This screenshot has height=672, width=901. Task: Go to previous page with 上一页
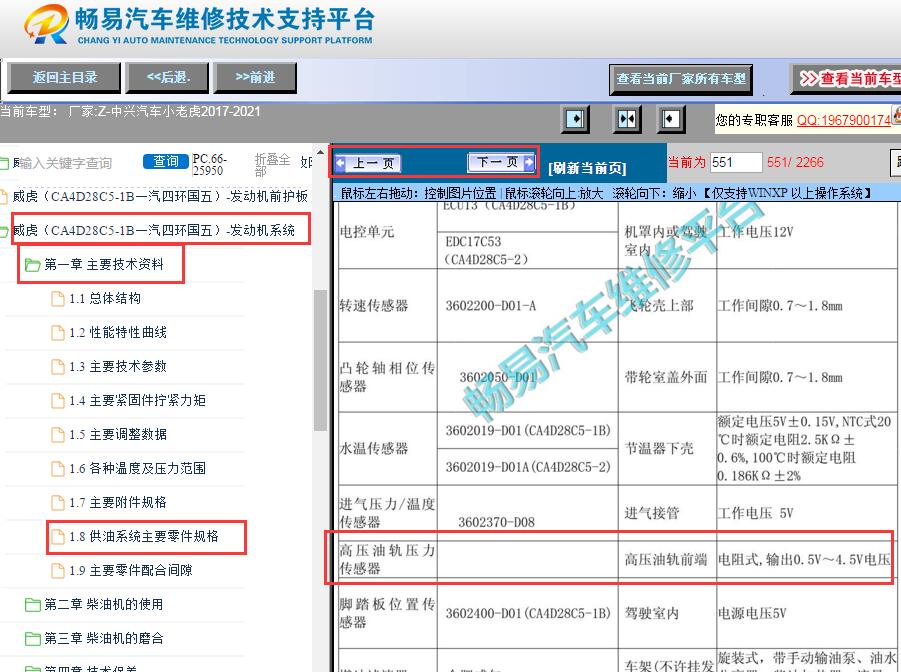point(368,163)
